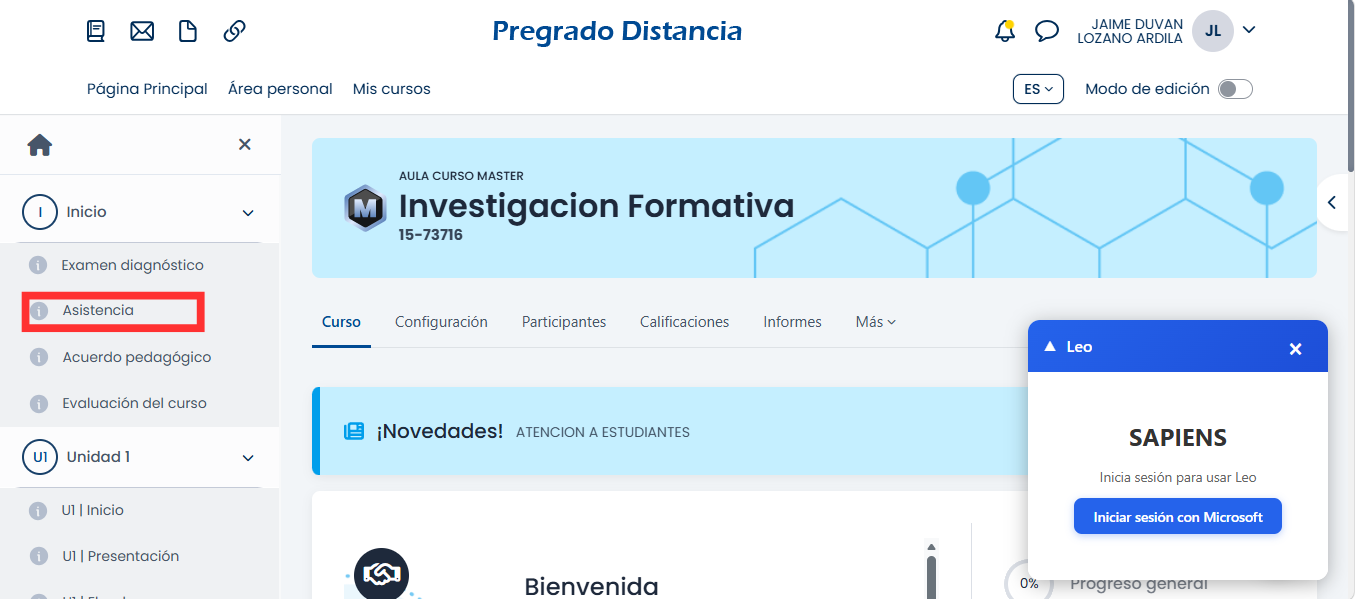Close the Leo chat panel
The image size is (1357, 599).
[x=1296, y=348]
